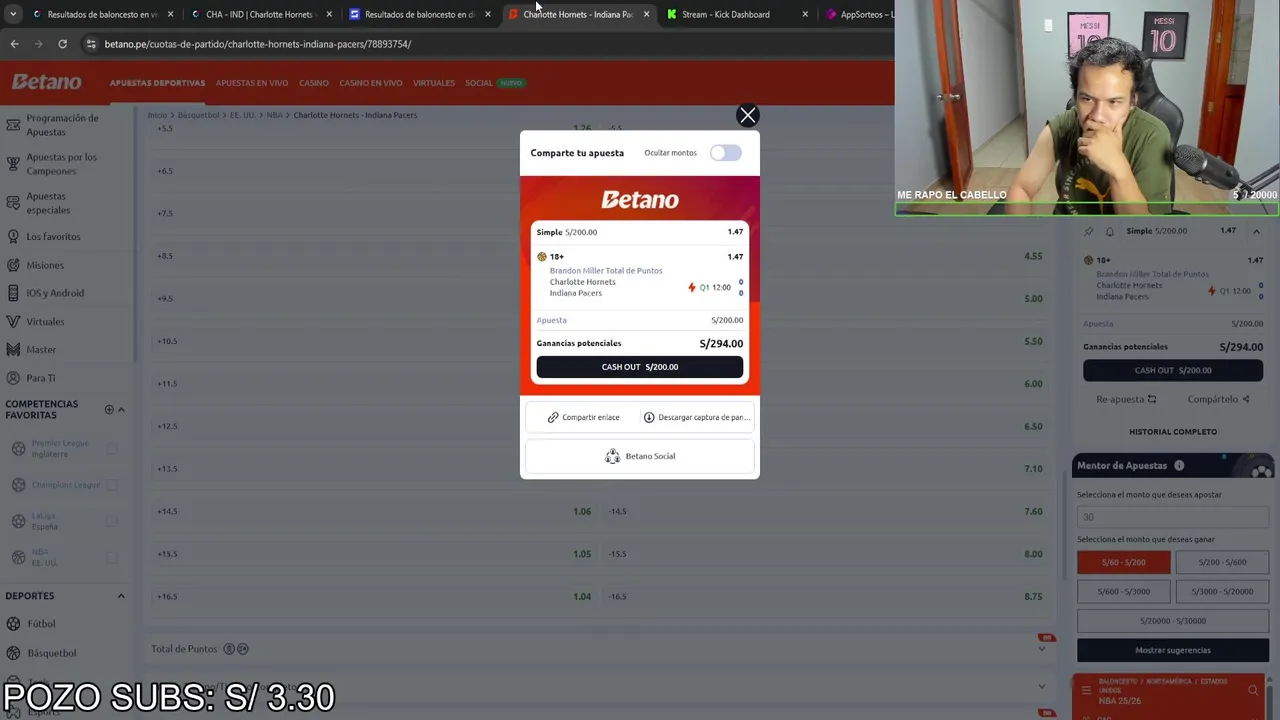Screen dimensions: 1280x720
Task: Collapse Deportes section
Action: click(121, 596)
